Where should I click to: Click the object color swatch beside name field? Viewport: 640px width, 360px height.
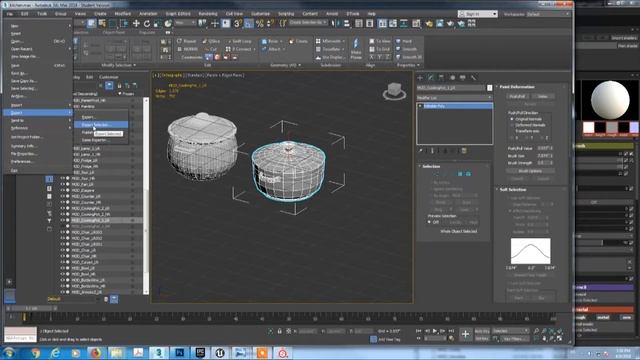click(x=489, y=88)
